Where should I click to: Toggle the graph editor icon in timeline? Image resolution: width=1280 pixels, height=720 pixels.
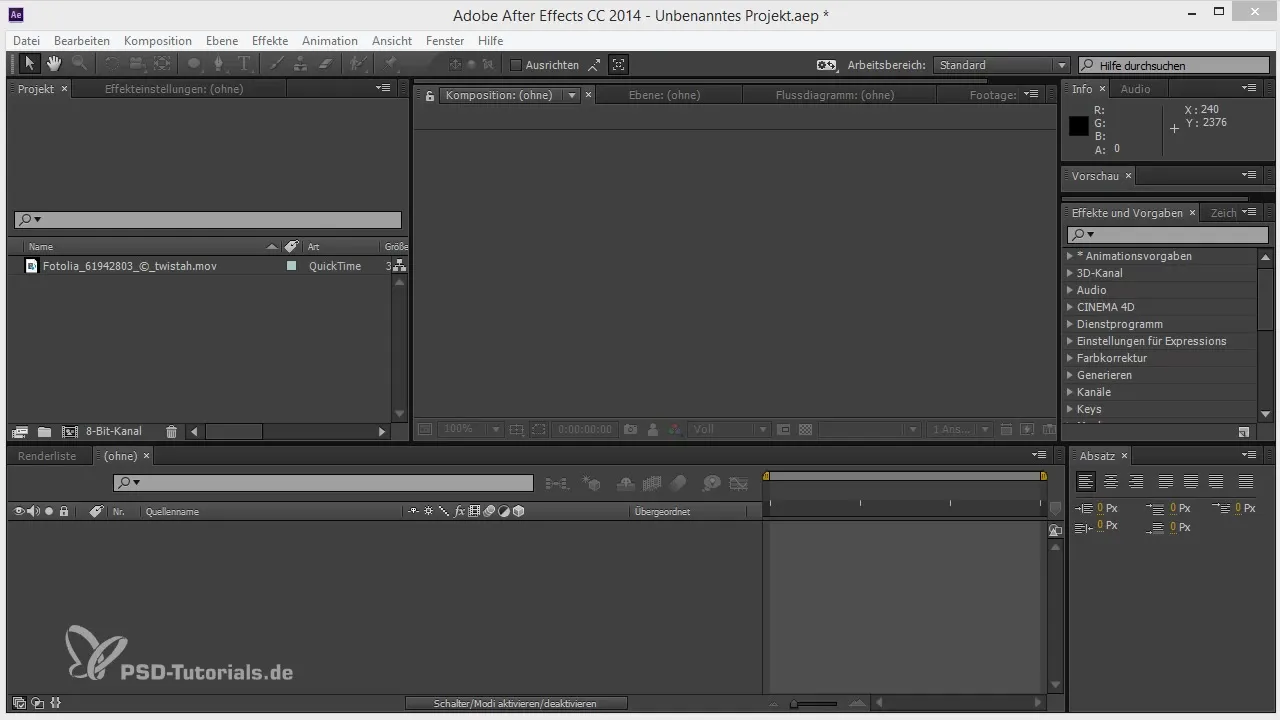[739, 483]
